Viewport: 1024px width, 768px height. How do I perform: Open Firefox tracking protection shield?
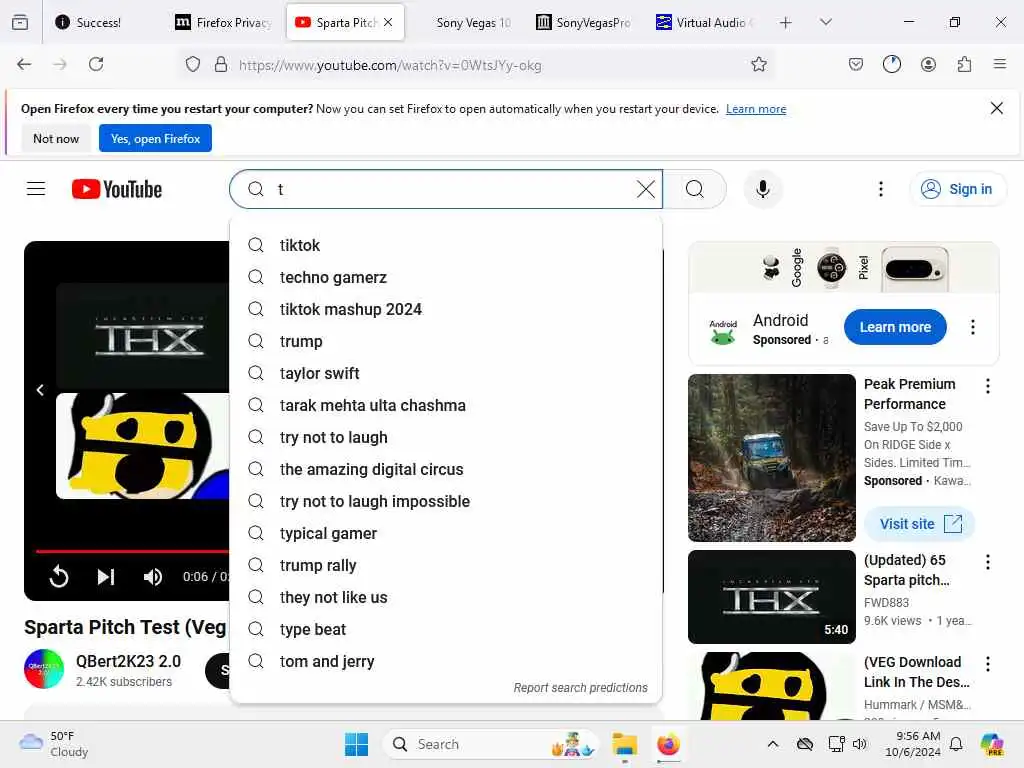click(193, 64)
